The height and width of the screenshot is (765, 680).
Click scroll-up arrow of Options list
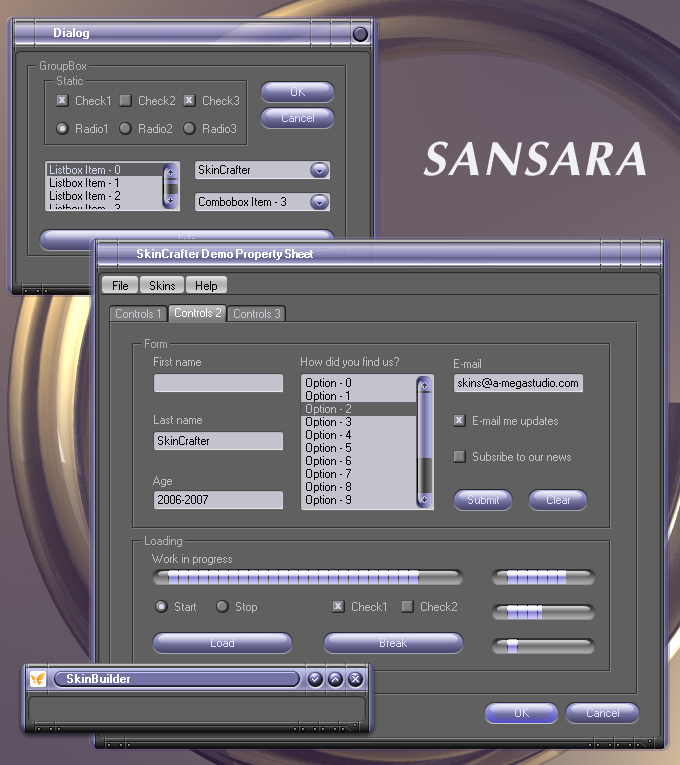pyautogui.click(x=424, y=385)
